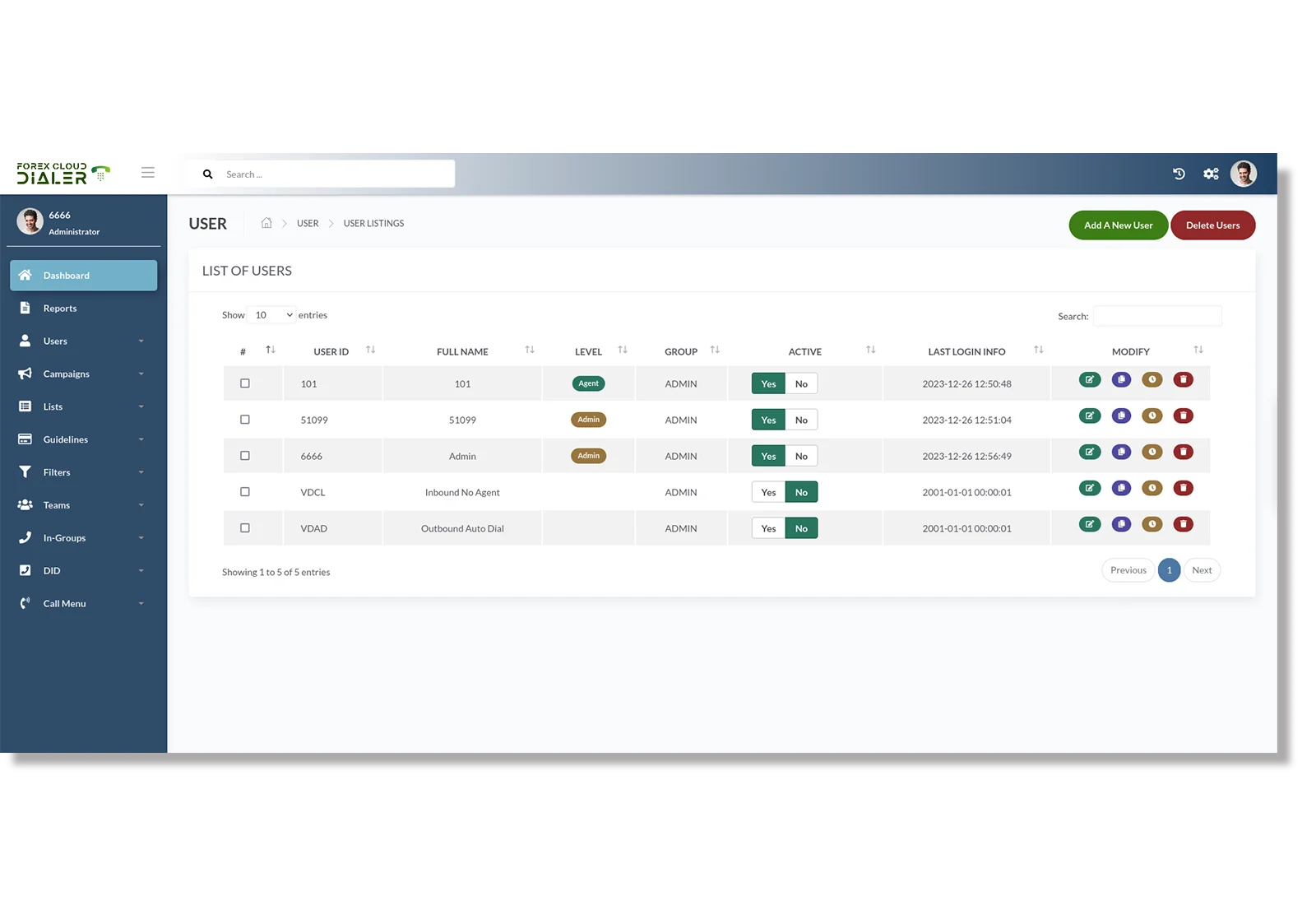Edit the user 51099 via green edit icon
The width and height of the screenshot is (1316, 924).
(1089, 416)
